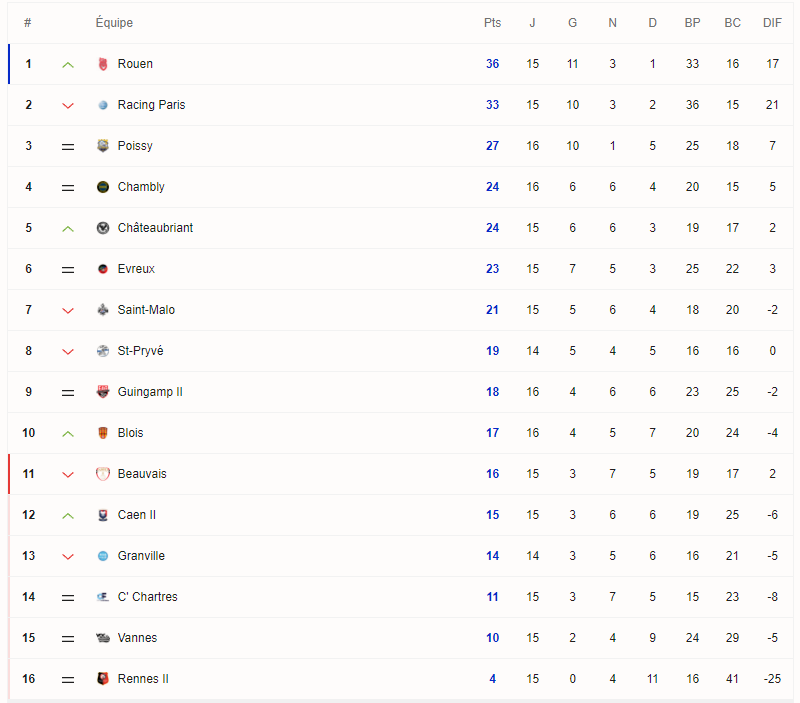Click the green up arrow beside Rouen
This screenshot has width=800, height=703.
(68, 64)
